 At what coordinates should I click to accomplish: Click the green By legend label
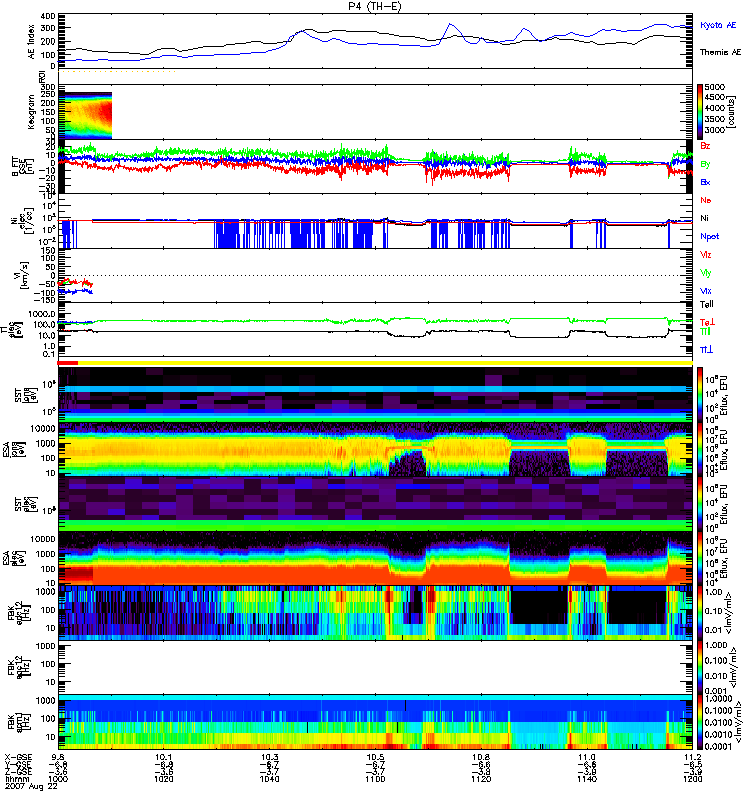[705, 164]
